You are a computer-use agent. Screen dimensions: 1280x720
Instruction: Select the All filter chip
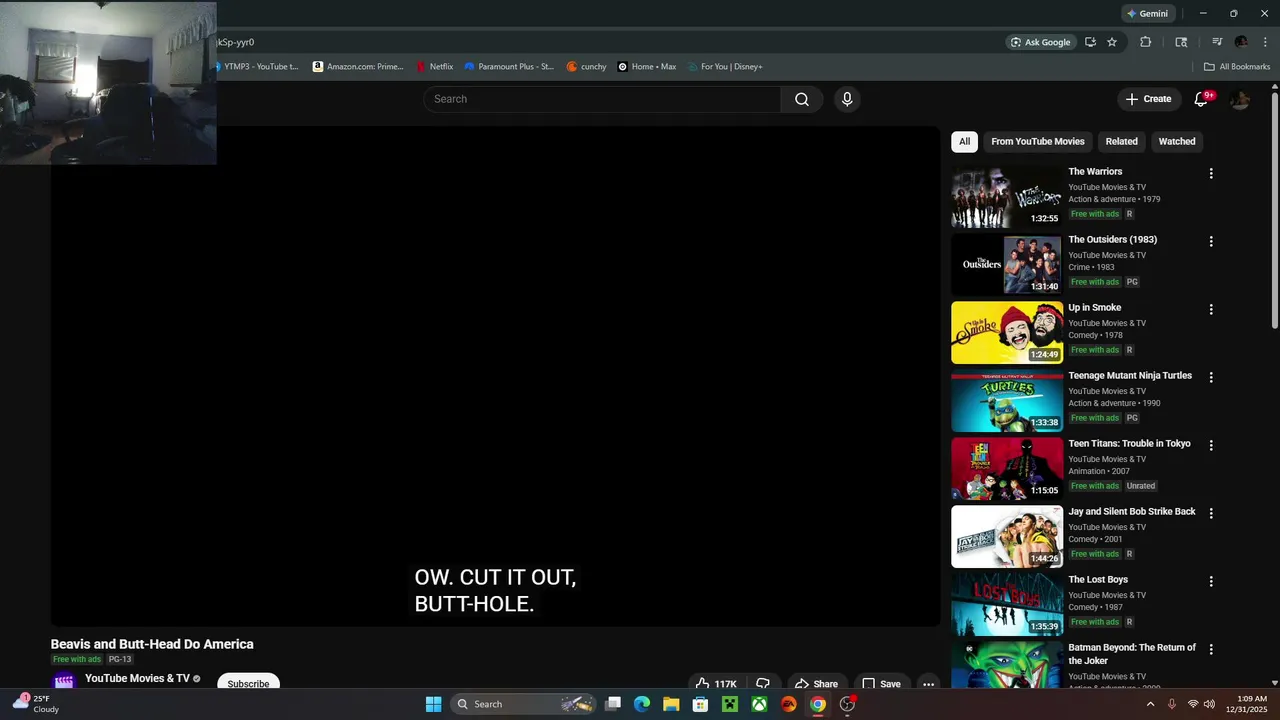964,141
